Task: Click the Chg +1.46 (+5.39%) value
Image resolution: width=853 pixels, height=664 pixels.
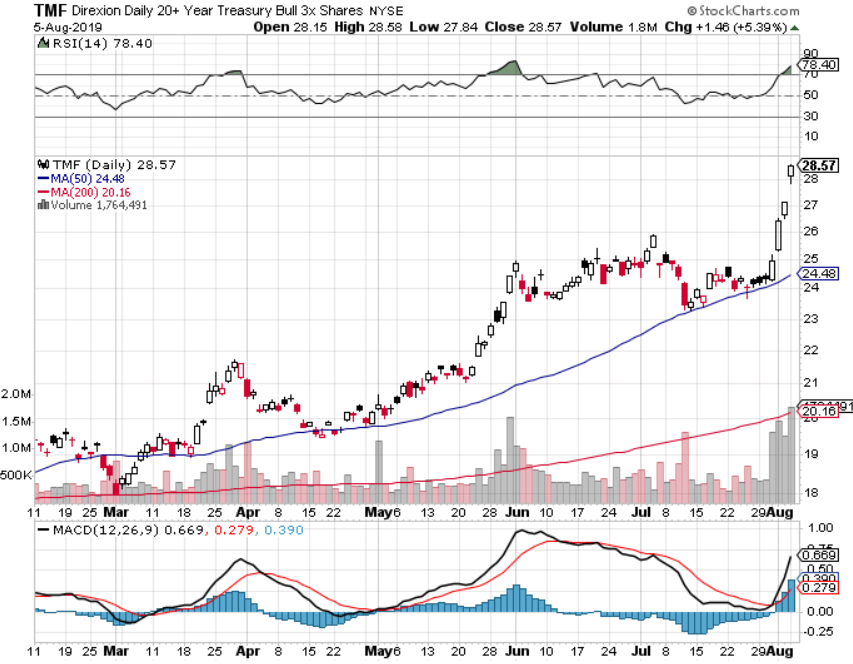Action: coord(726,27)
